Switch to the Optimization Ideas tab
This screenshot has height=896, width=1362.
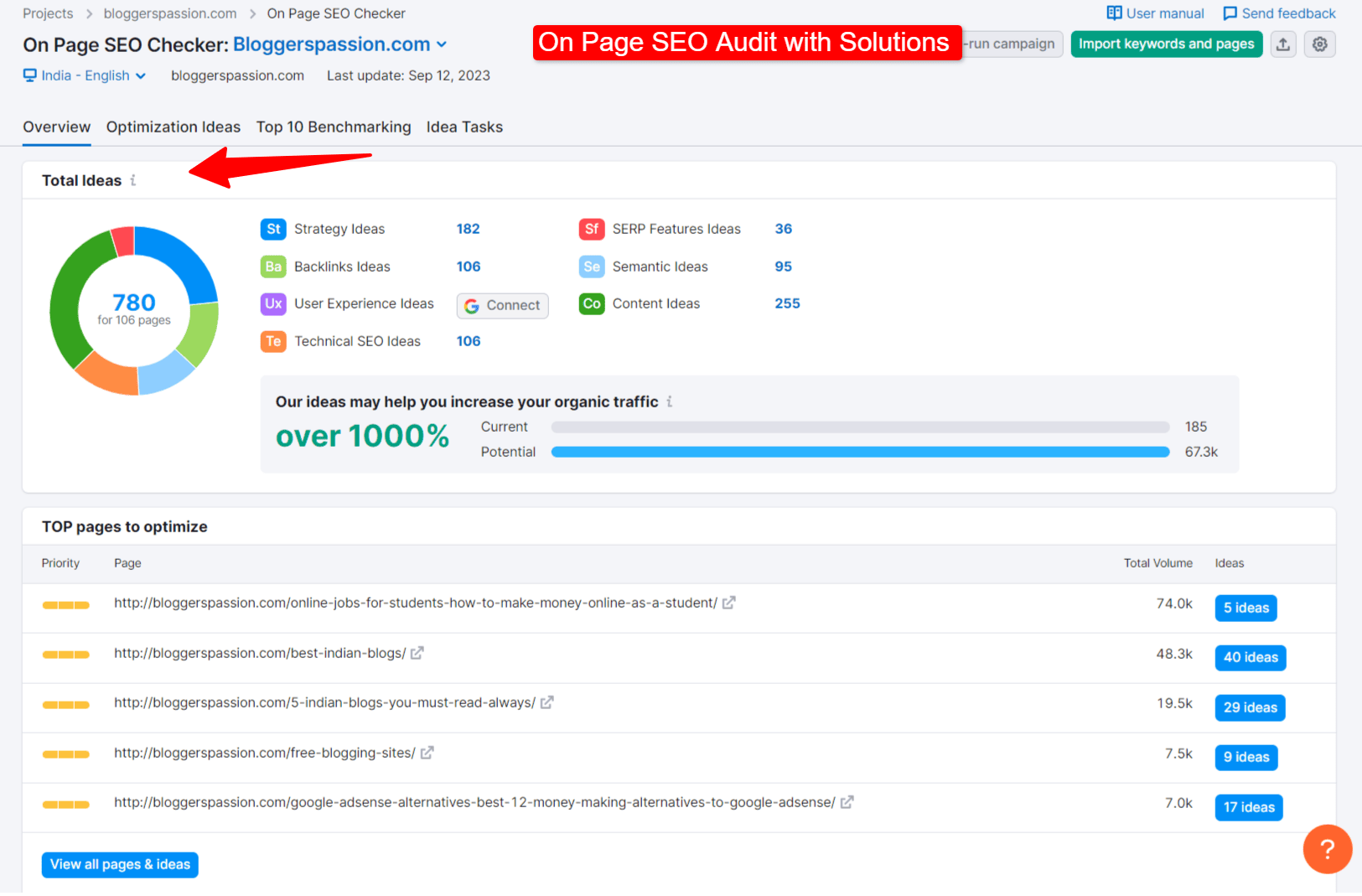pyautogui.click(x=173, y=127)
